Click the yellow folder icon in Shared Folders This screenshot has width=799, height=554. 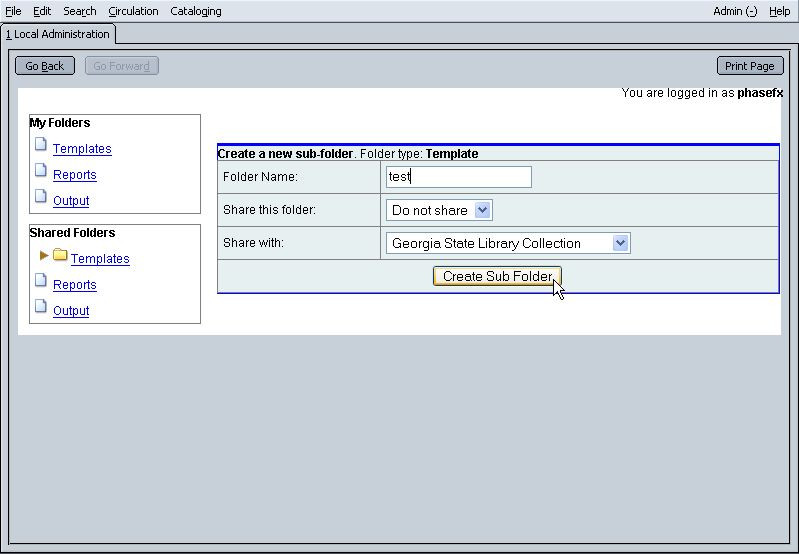coord(60,256)
